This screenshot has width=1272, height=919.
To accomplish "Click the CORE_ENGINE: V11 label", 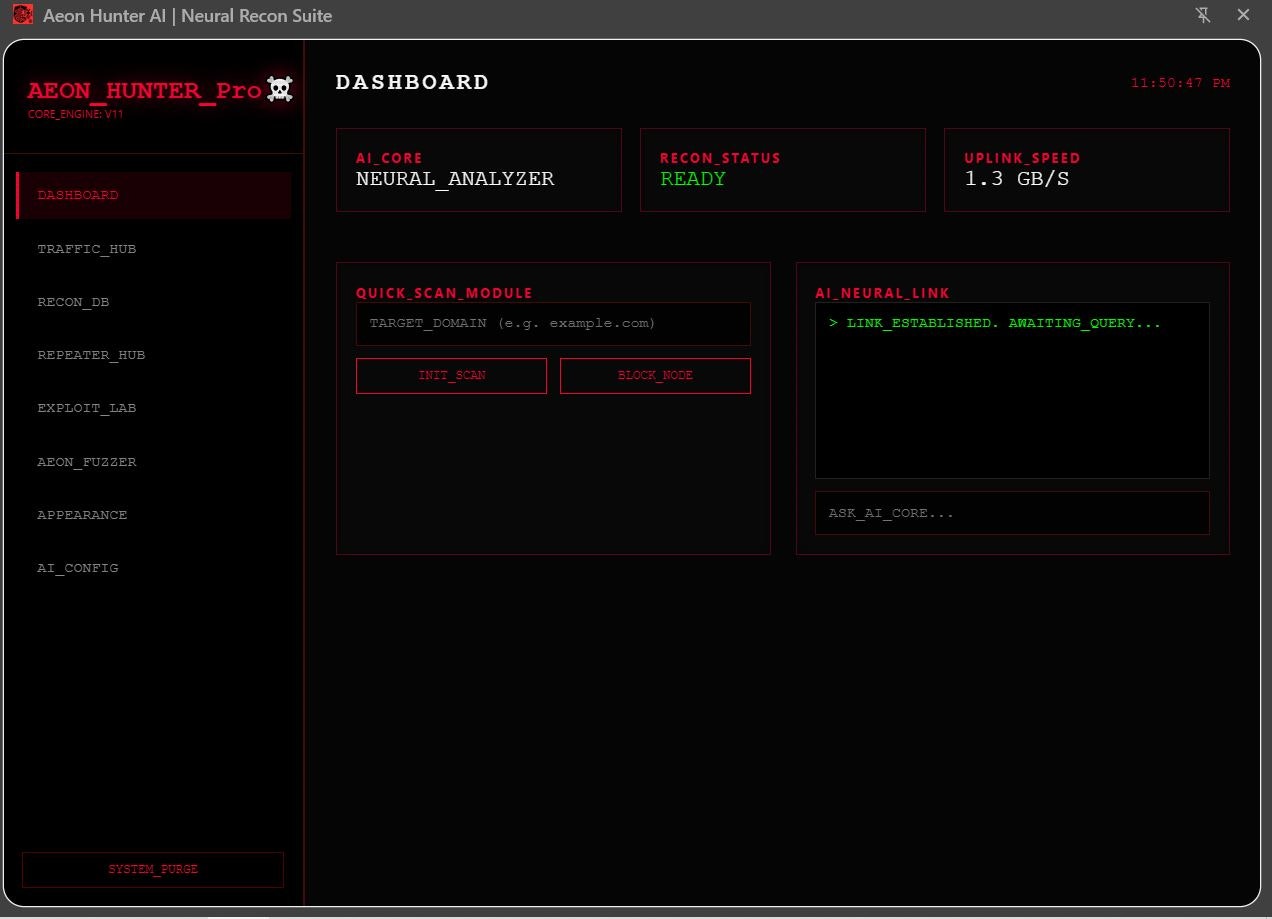I will [76, 114].
